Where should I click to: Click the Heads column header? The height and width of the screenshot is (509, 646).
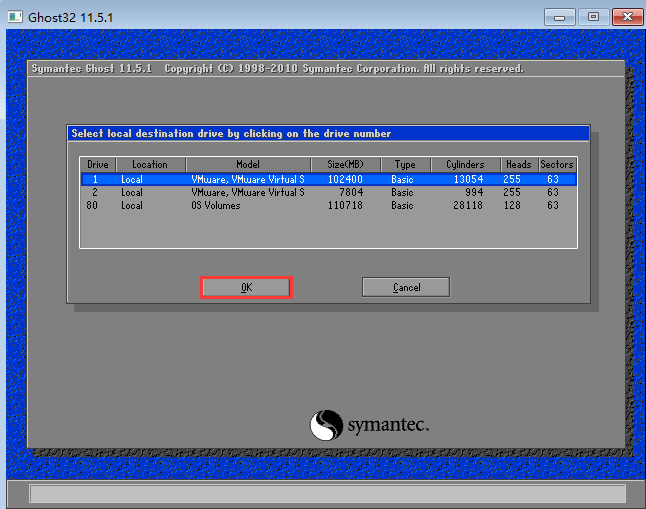coord(518,164)
